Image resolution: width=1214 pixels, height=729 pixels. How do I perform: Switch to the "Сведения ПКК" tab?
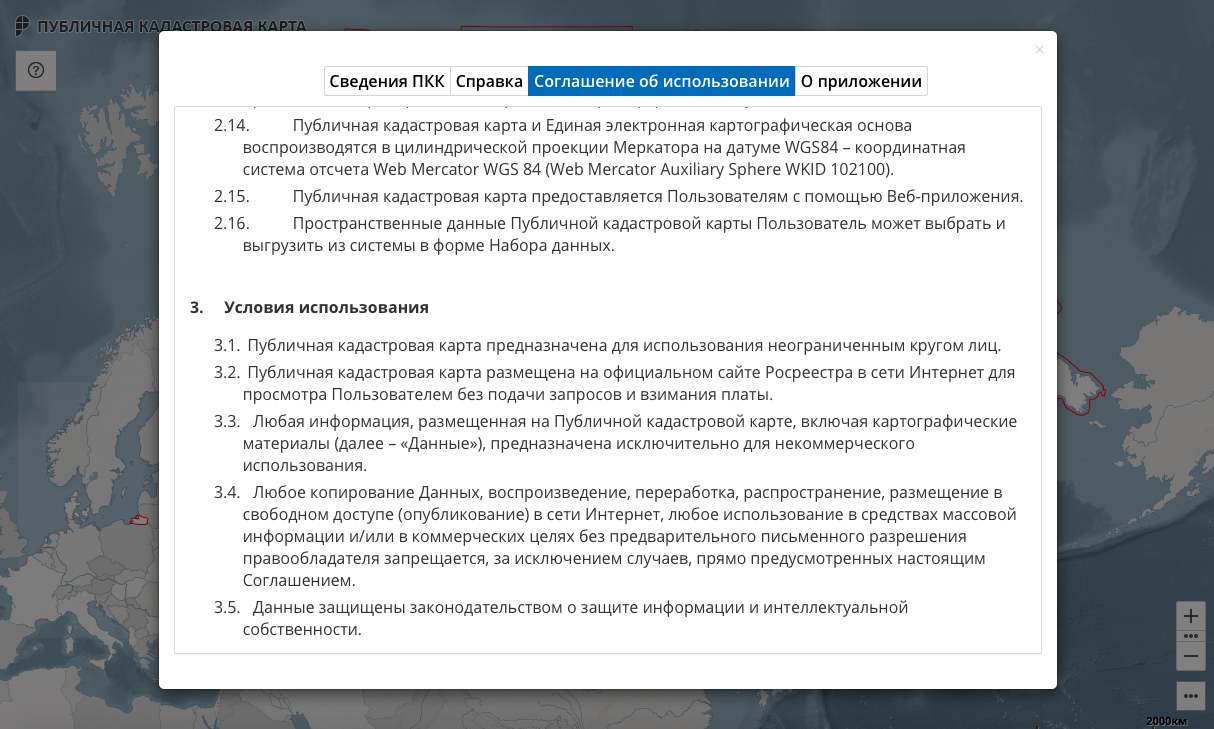tap(388, 81)
